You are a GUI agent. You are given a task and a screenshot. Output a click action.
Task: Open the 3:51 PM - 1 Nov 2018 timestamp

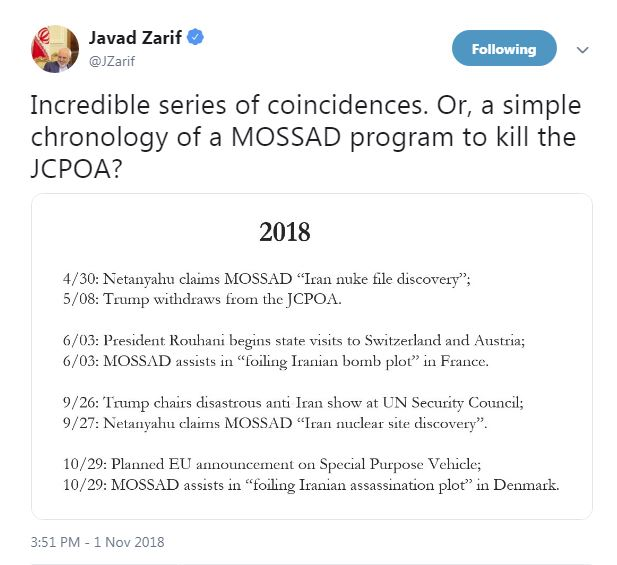pyautogui.click(x=98, y=542)
